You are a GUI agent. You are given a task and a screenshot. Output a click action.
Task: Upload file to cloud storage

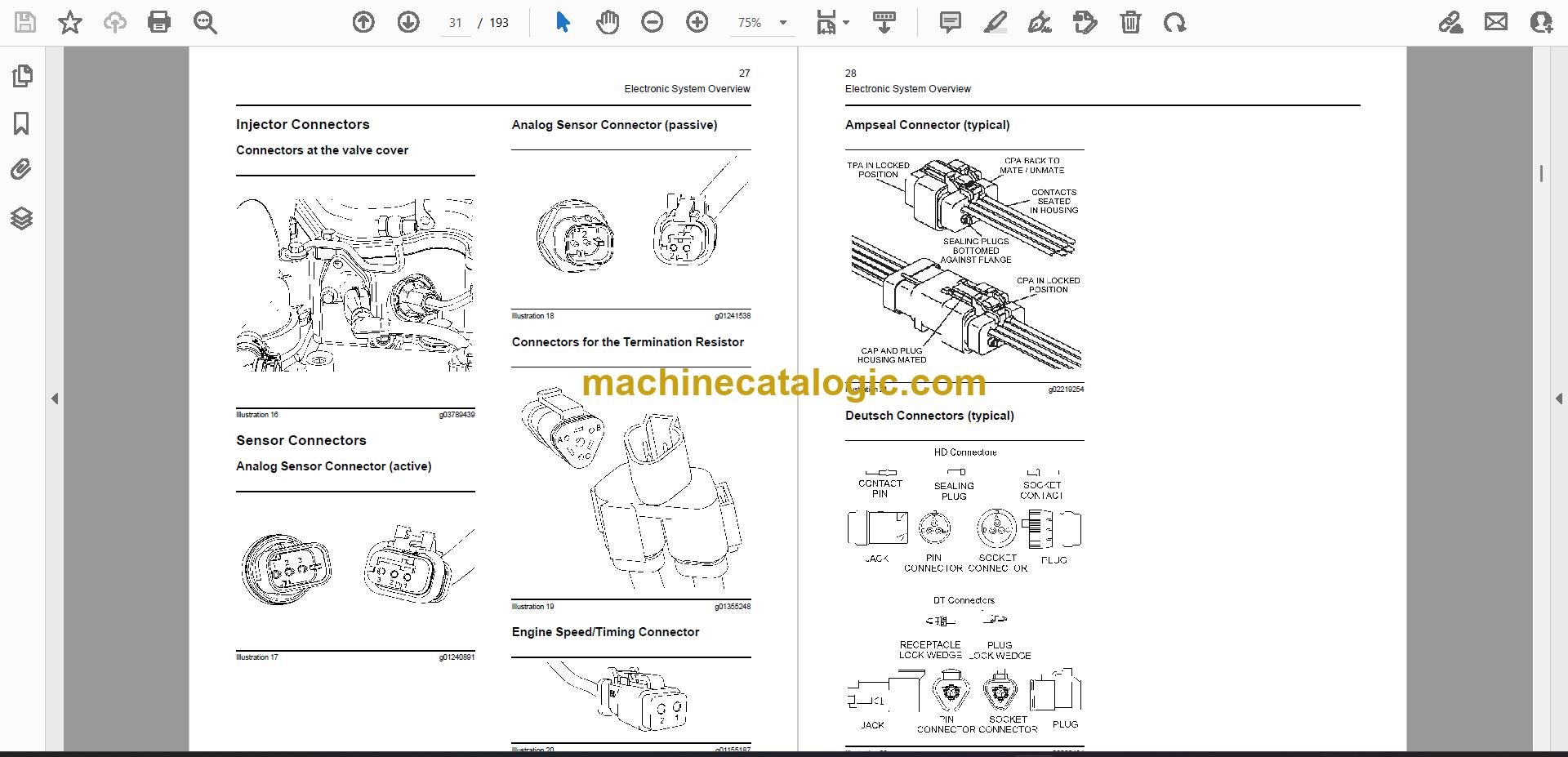click(115, 22)
